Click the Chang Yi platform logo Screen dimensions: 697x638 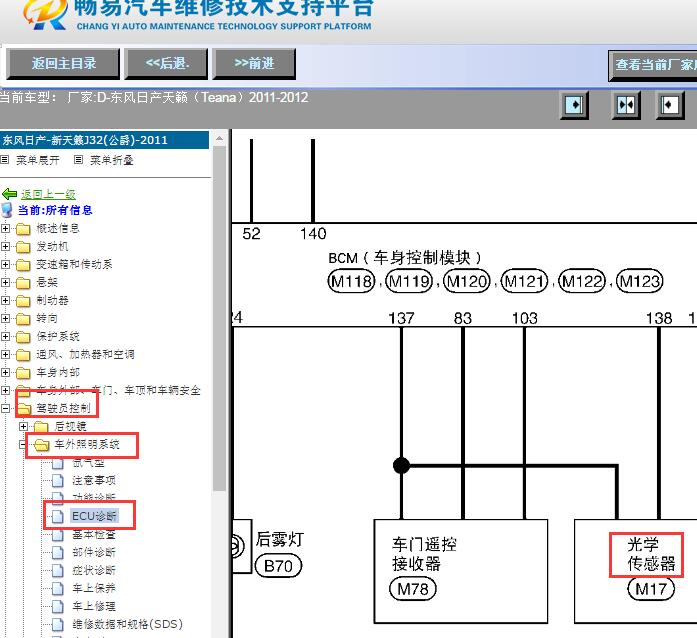pyautogui.click(x=45, y=14)
